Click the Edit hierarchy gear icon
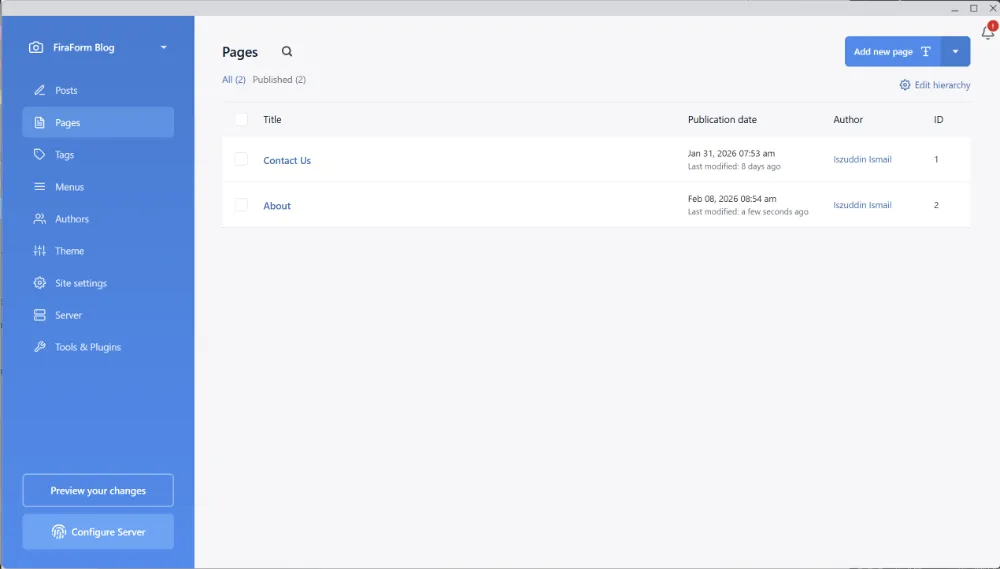1000x569 pixels. pyautogui.click(x=905, y=85)
